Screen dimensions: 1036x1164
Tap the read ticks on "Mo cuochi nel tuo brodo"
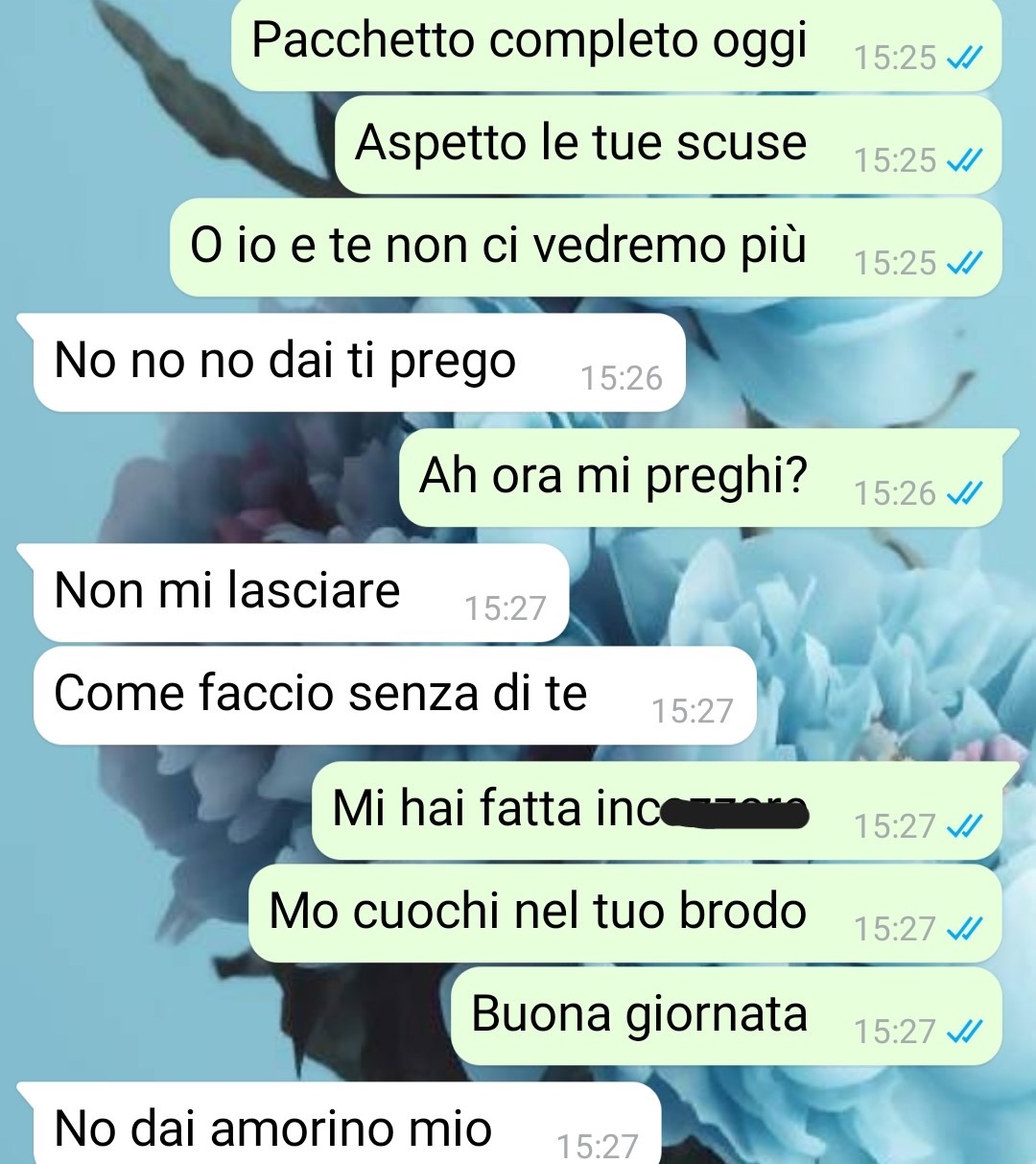[x=964, y=929]
